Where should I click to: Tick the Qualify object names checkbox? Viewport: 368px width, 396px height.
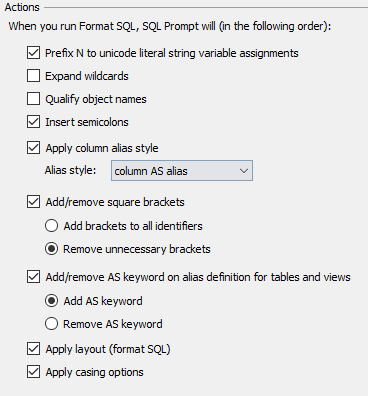[33, 99]
